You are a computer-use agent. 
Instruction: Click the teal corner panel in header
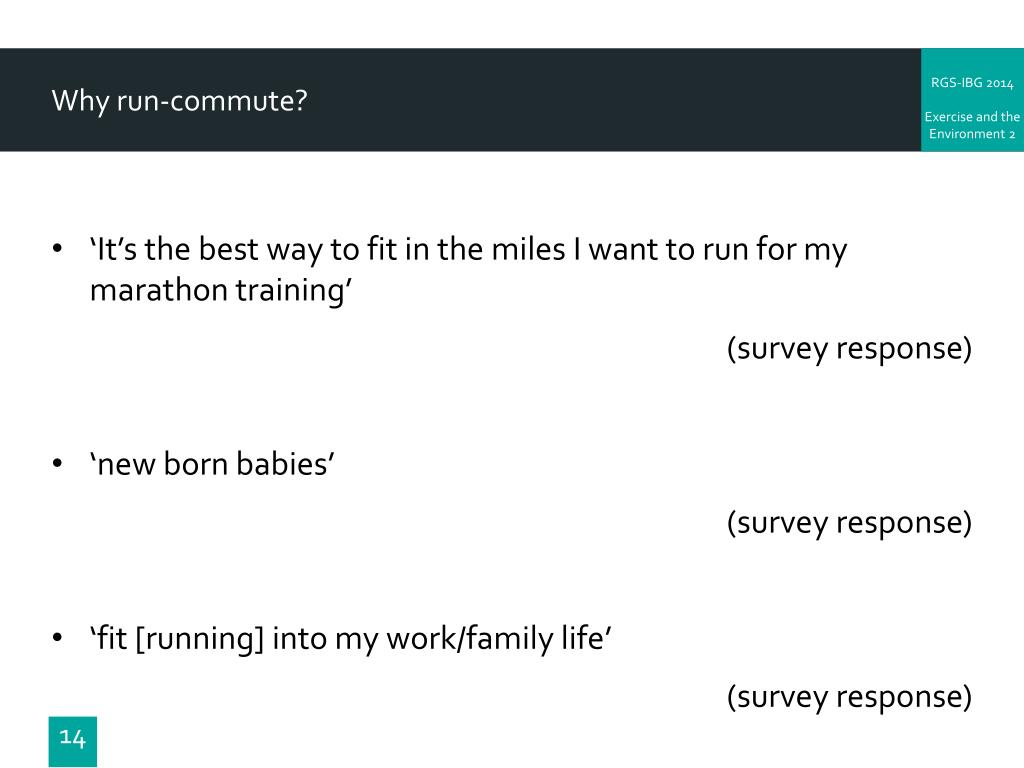pos(972,99)
